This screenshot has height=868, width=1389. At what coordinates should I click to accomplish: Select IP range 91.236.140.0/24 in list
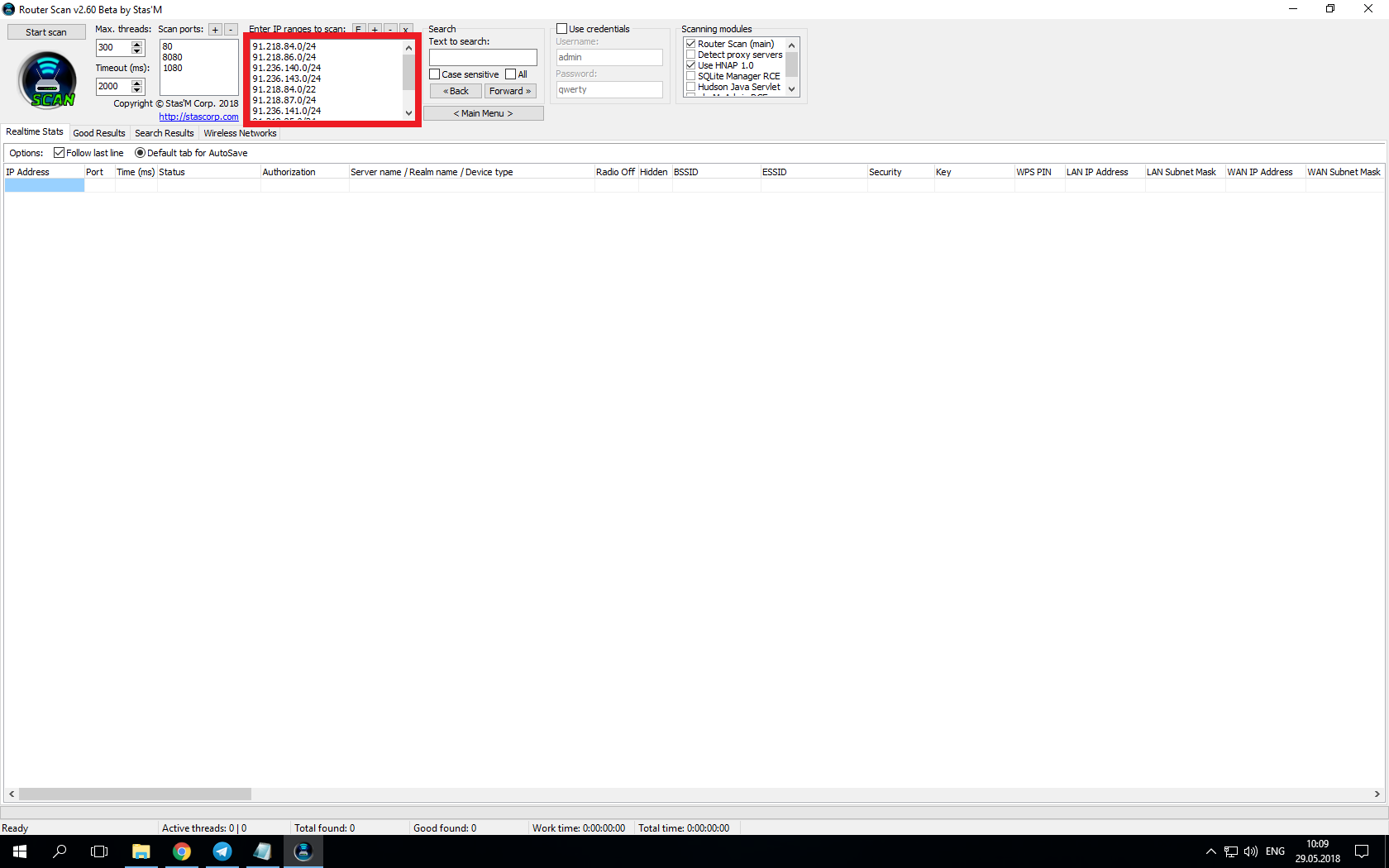point(287,68)
